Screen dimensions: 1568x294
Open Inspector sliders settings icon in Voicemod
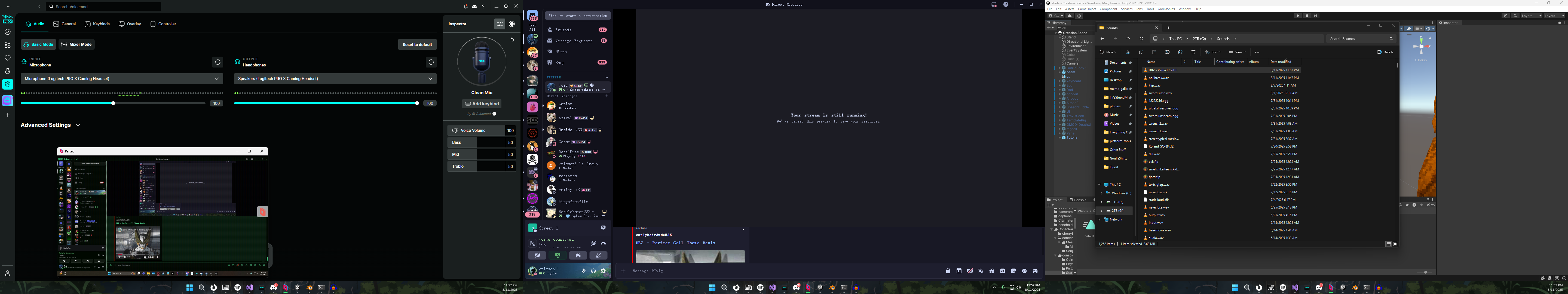coord(500,24)
